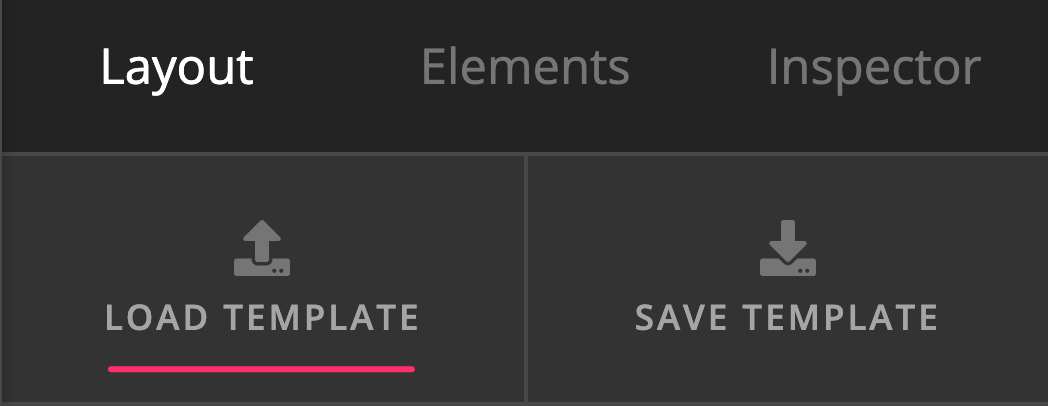Activate the Load Template panel cell
The image size is (1048, 406).
(263, 279)
